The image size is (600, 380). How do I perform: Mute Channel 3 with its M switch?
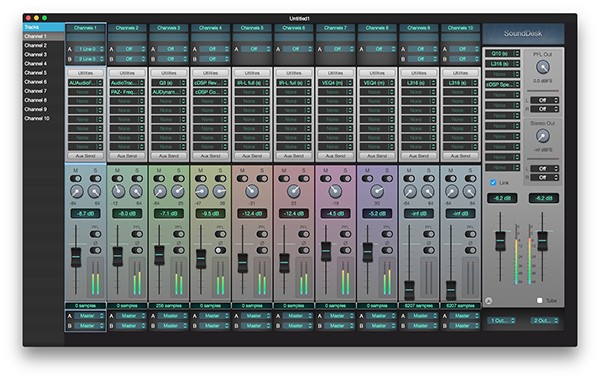point(159,179)
